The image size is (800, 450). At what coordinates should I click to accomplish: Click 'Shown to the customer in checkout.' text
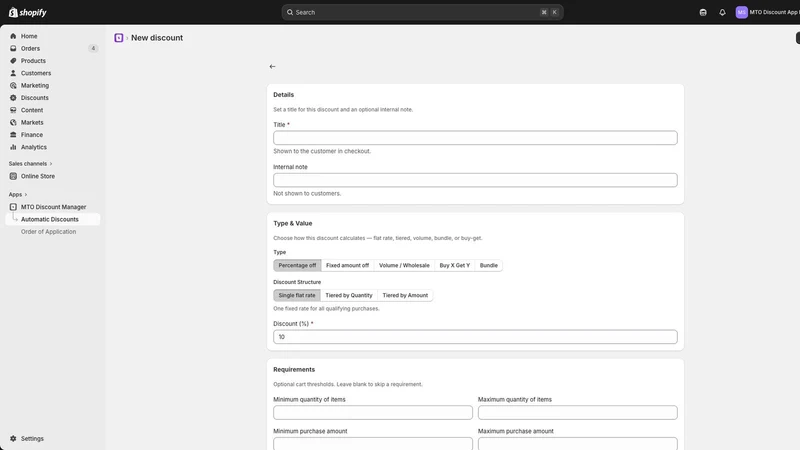[322, 151]
